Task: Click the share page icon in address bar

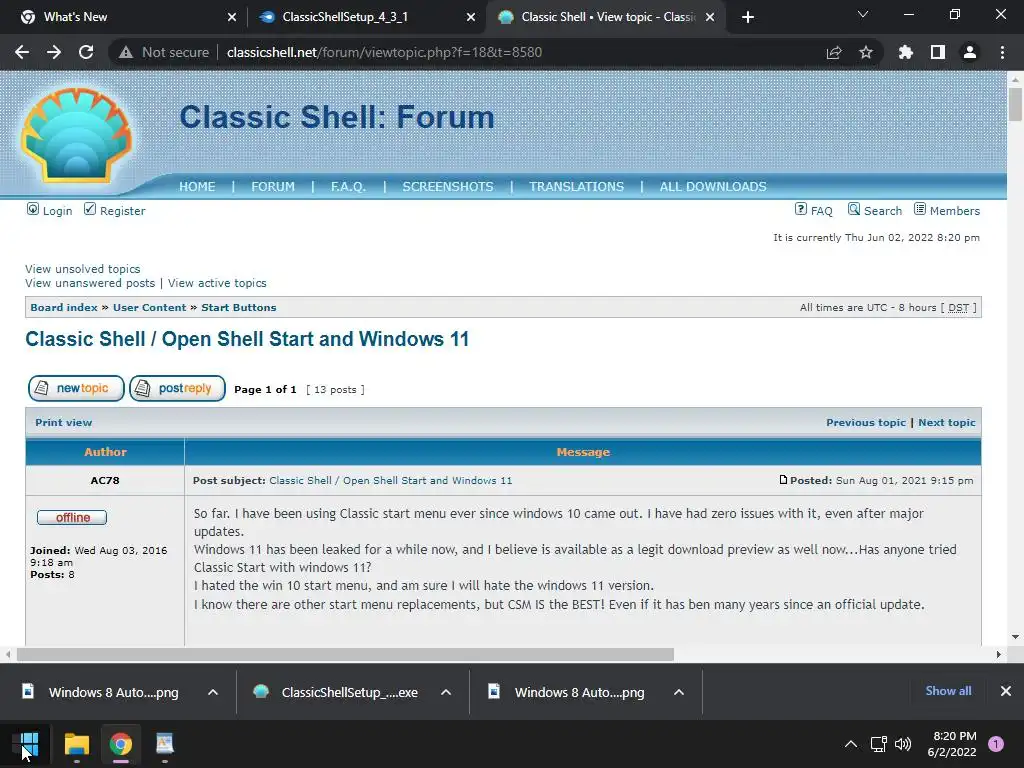Action: (x=834, y=52)
